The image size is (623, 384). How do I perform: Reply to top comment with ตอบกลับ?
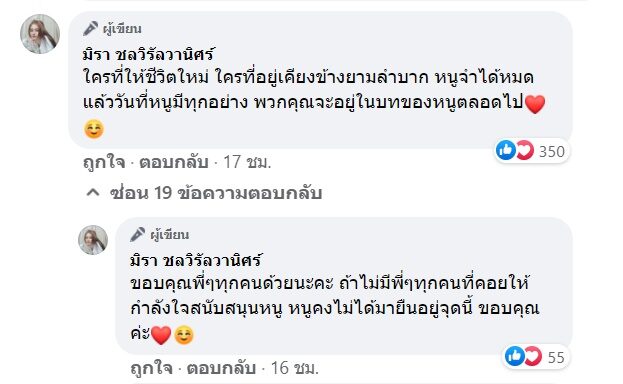174,162
